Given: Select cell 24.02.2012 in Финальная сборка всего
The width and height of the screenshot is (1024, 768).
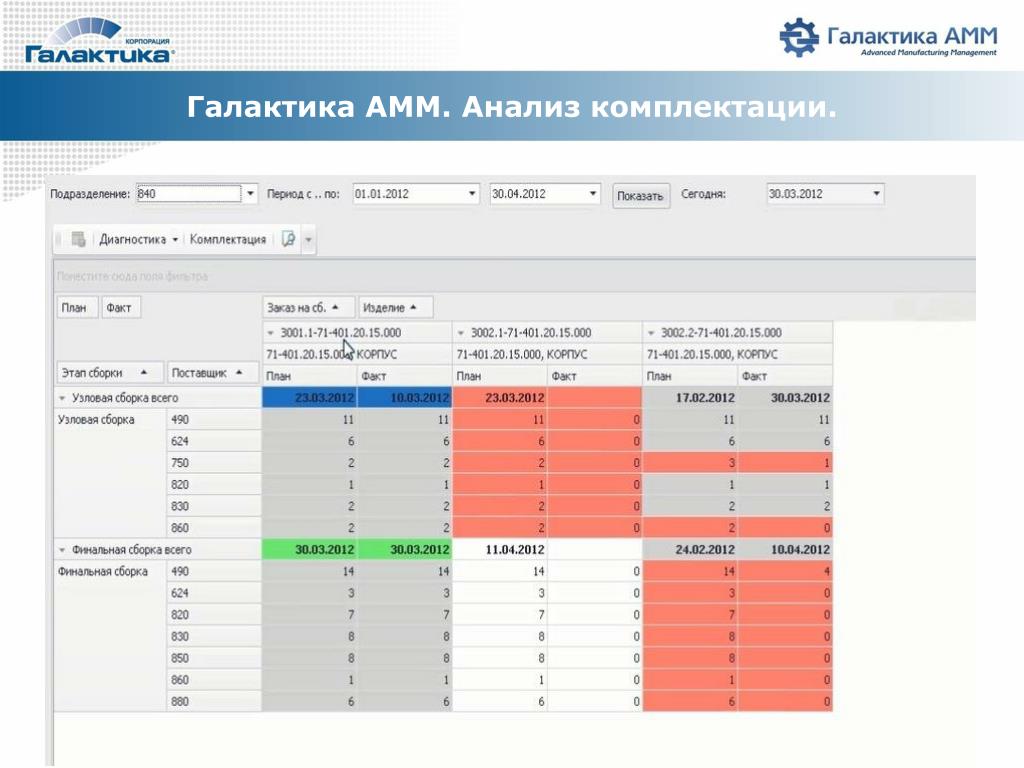Looking at the screenshot, I should (690, 550).
